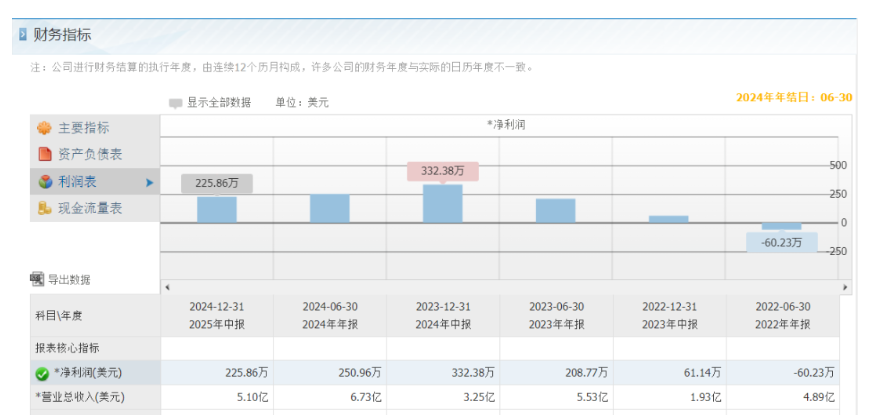Viewport: 876px width, 415px height.
Task: Click the 225.86万 chart tooltip label
Action: [217, 183]
